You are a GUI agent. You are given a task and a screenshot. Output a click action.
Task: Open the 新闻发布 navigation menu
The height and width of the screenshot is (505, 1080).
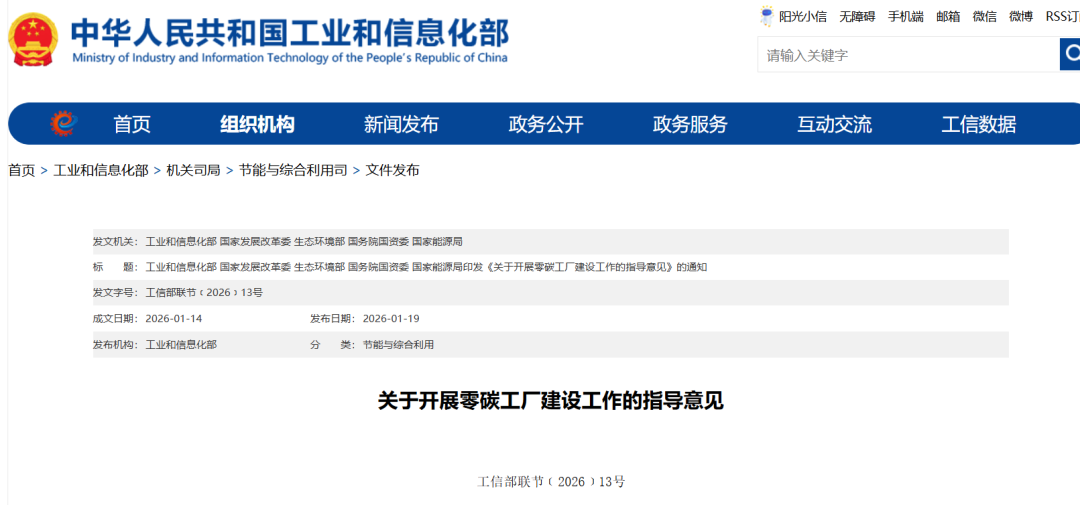click(401, 124)
